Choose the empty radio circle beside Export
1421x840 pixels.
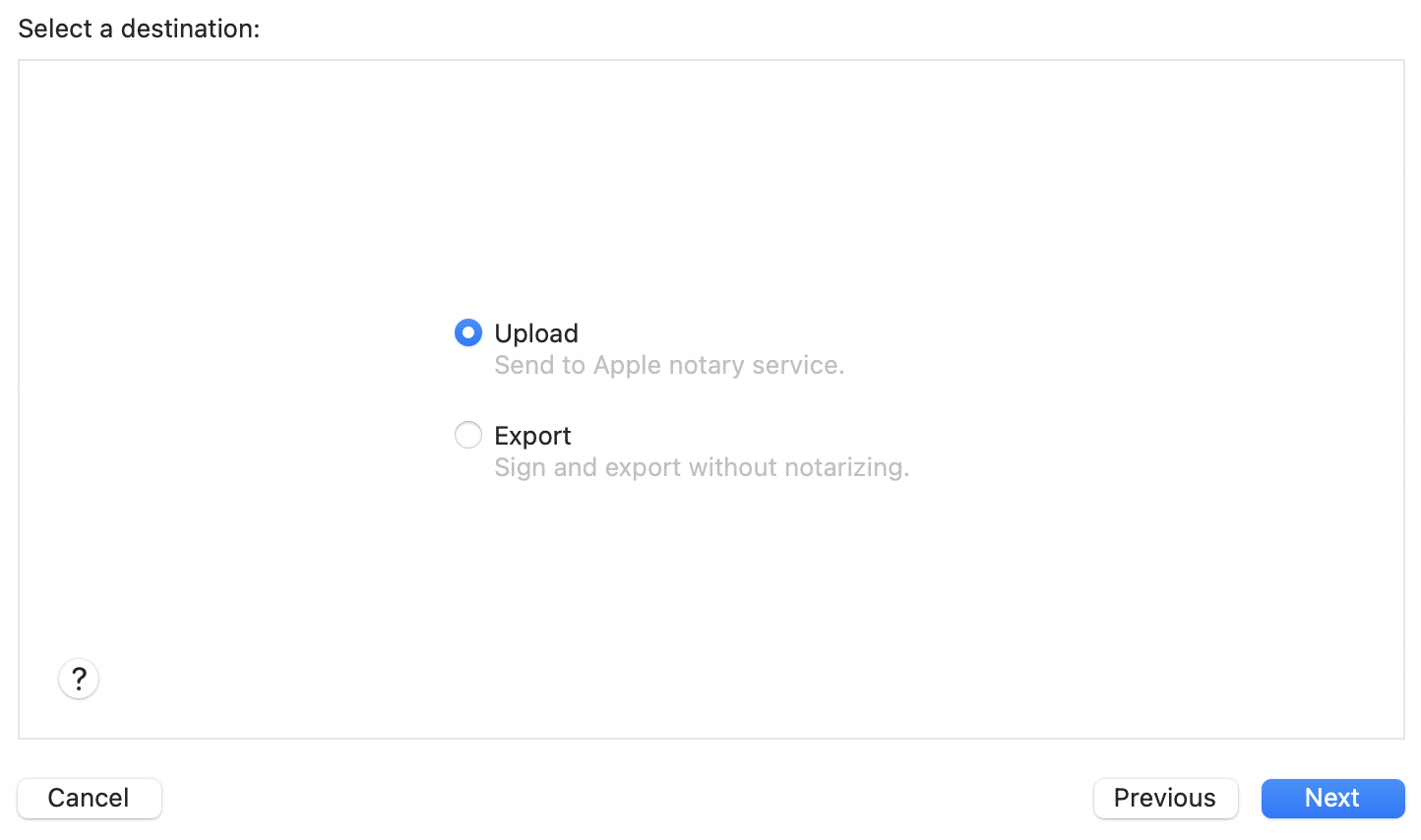(x=468, y=435)
